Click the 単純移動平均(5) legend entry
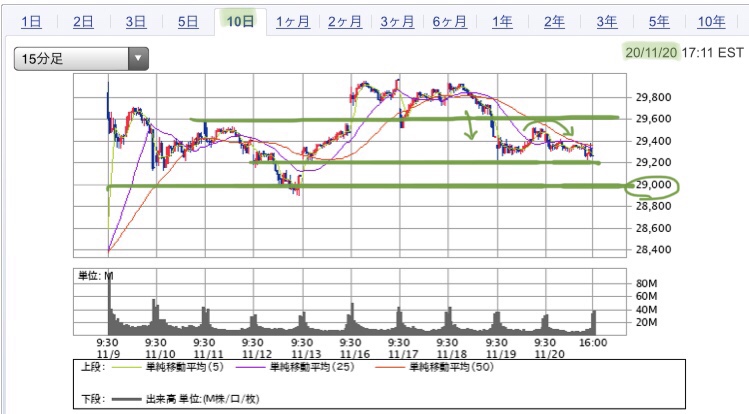The height and width of the screenshot is (414, 749). pos(170,367)
